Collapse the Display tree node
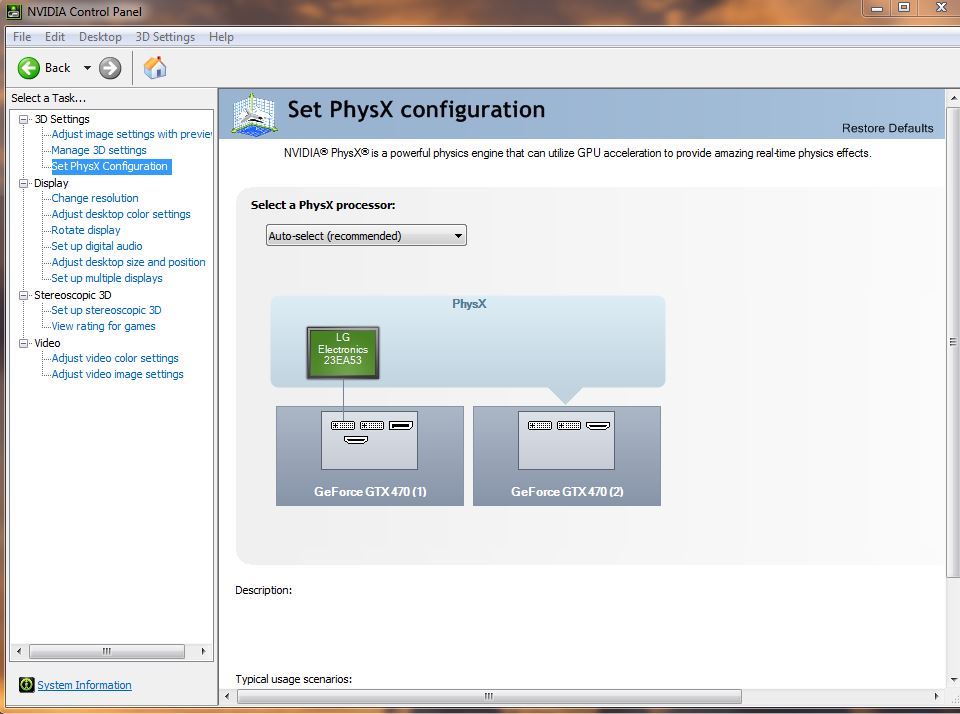Viewport: 960px width, 714px height. pyautogui.click(x=23, y=183)
